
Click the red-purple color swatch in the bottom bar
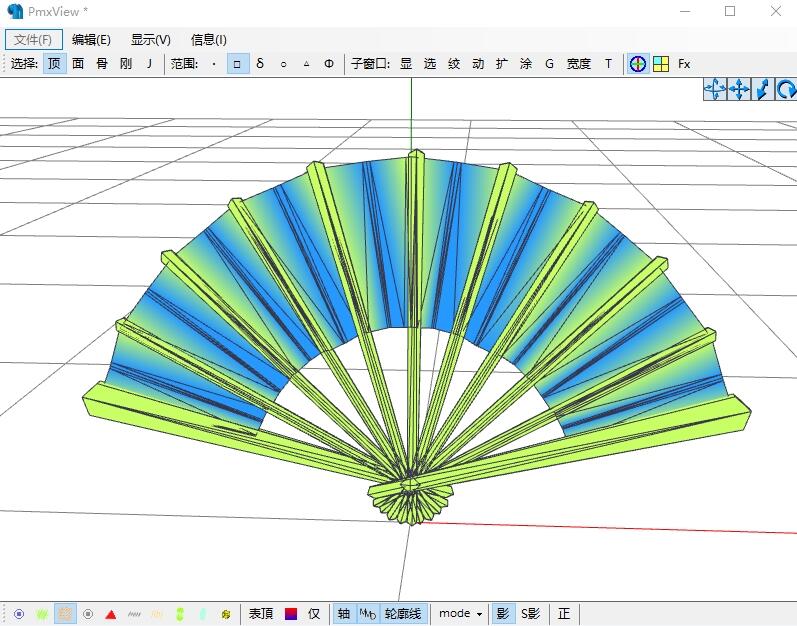291,614
